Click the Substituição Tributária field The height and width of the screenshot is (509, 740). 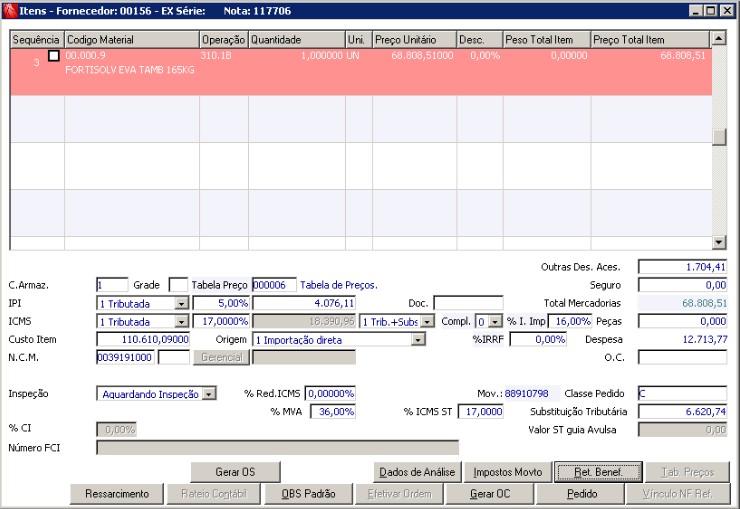(682, 411)
